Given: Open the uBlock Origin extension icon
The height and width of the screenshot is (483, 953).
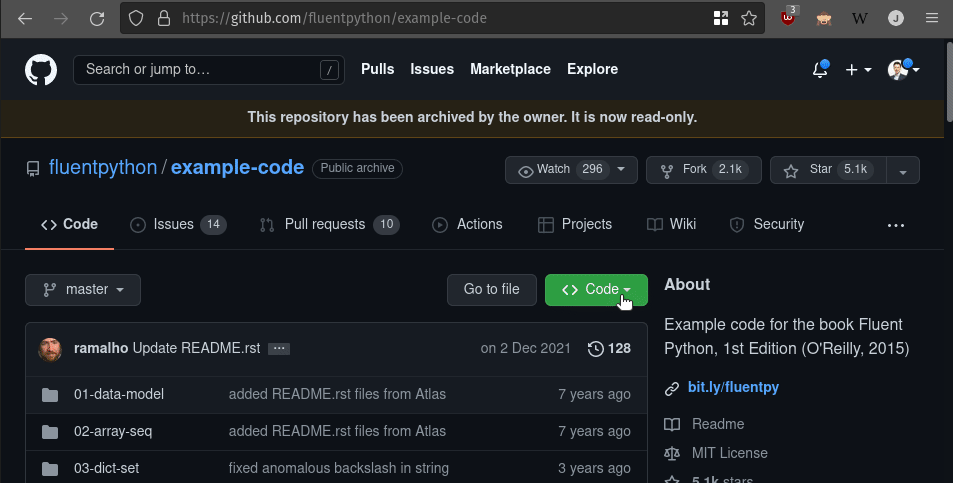Looking at the screenshot, I should (x=788, y=17).
